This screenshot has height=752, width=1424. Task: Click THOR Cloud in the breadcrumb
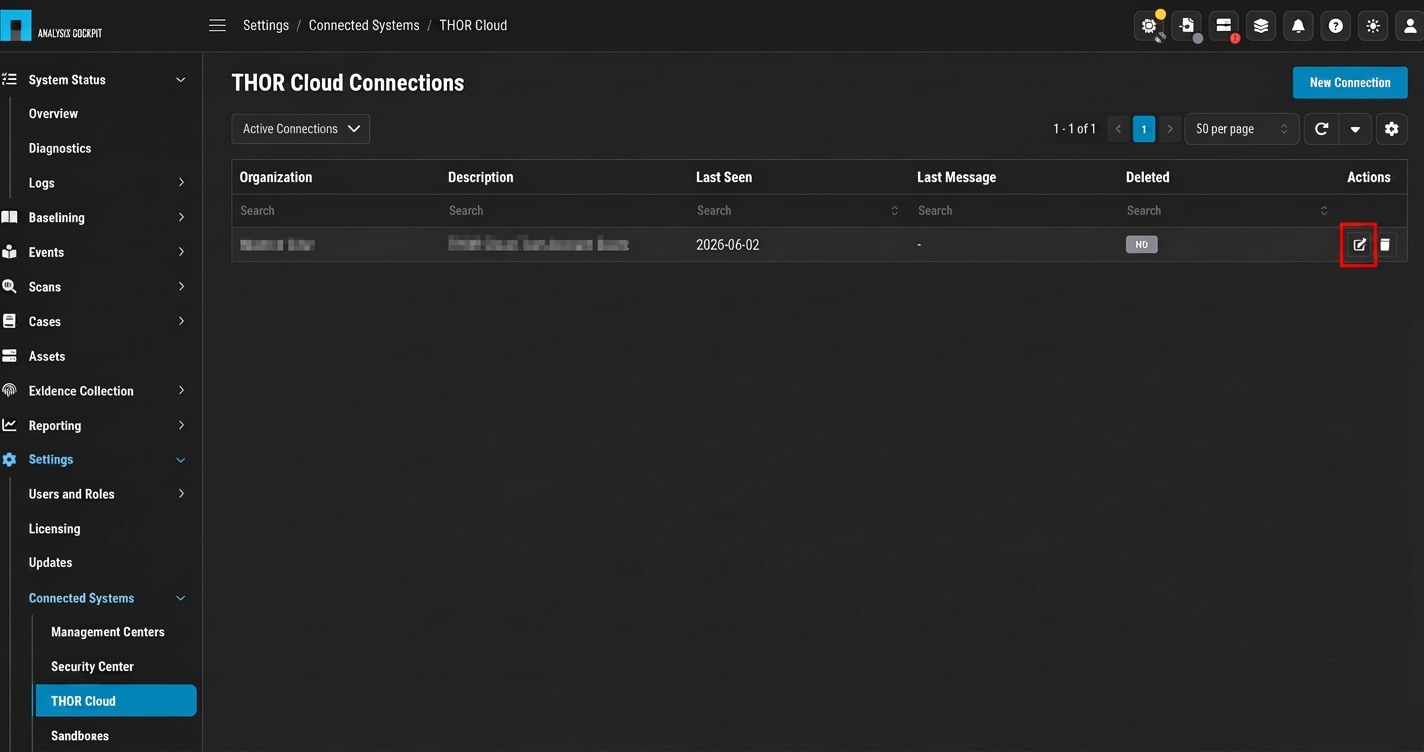point(473,26)
